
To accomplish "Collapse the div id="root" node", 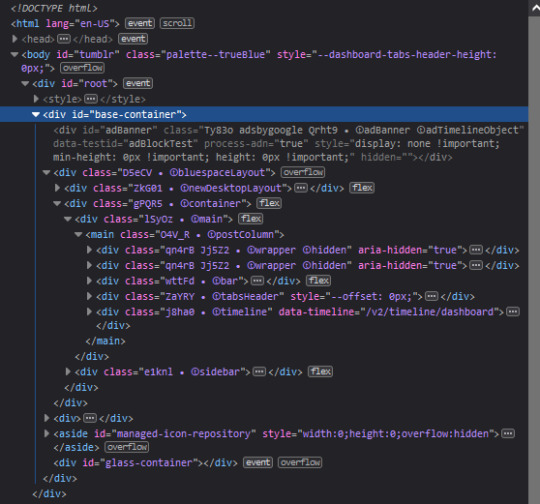I will click(25, 83).
